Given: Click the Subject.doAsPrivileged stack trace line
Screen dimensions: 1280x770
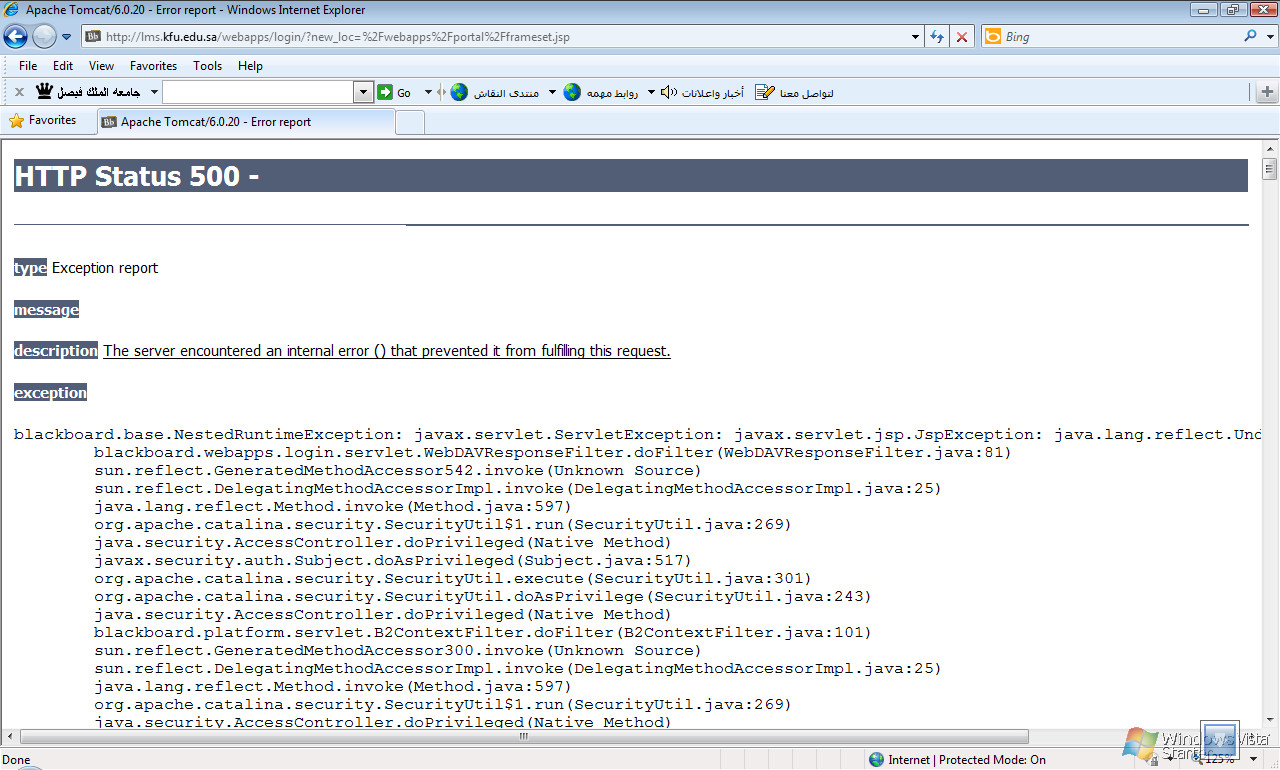Looking at the screenshot, I should [393, 560].
